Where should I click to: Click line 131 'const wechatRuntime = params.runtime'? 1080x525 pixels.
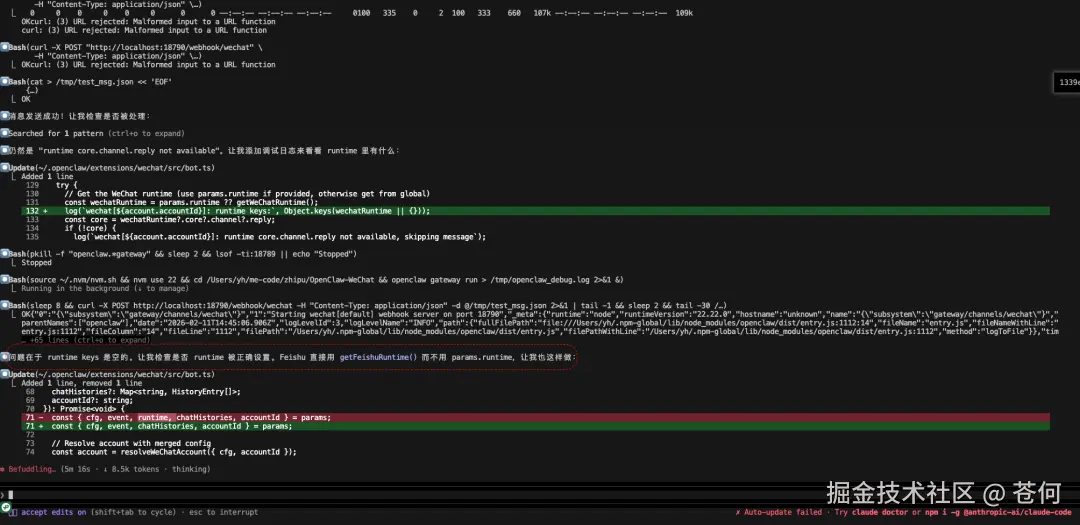[191, 203]
